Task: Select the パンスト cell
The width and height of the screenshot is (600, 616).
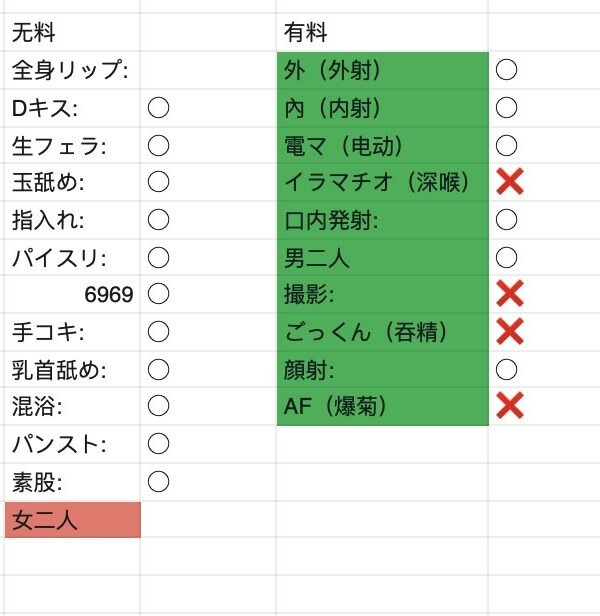Action: (72, 444)
